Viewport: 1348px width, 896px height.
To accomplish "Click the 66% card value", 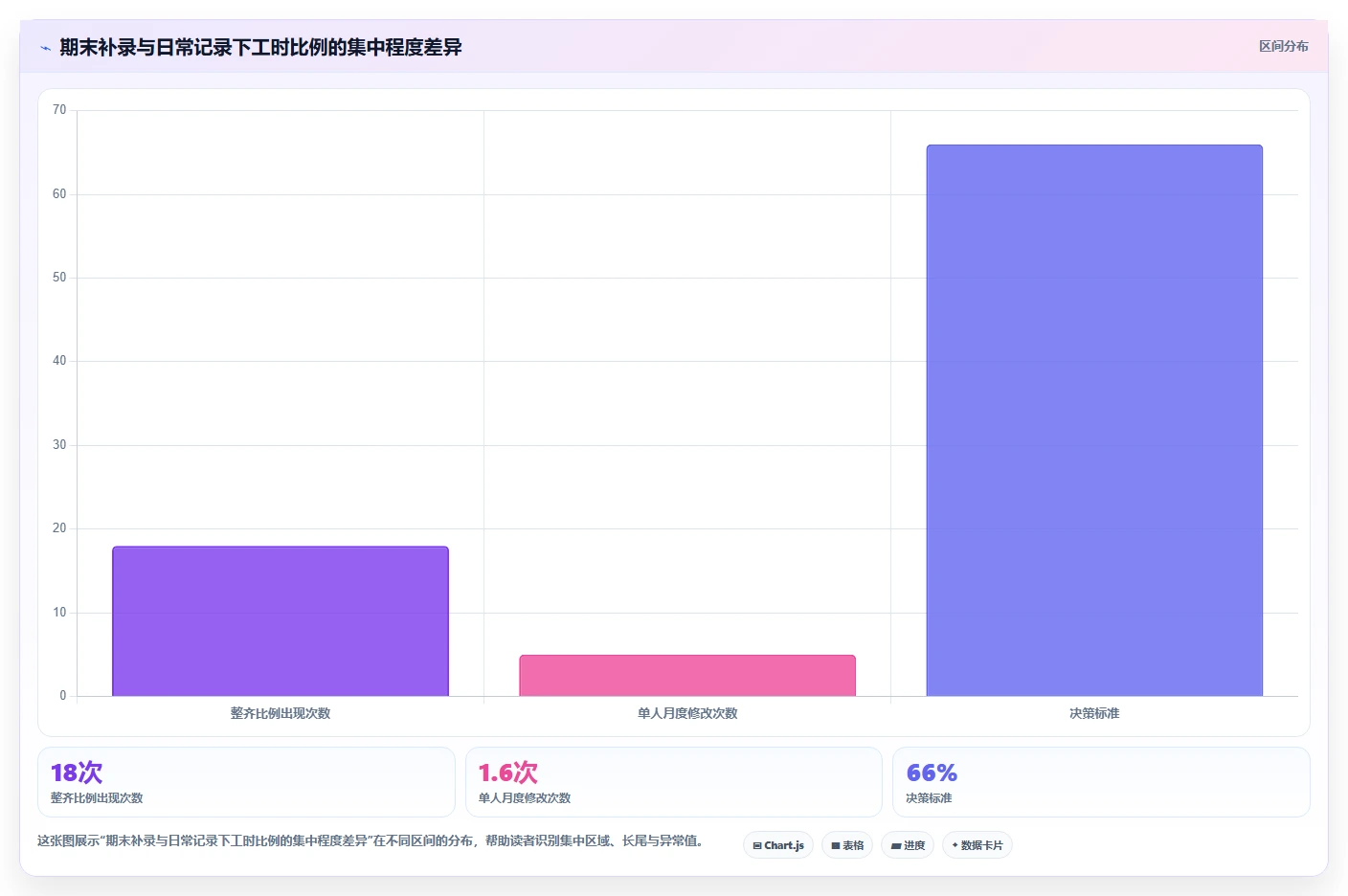I will point(932,773).
